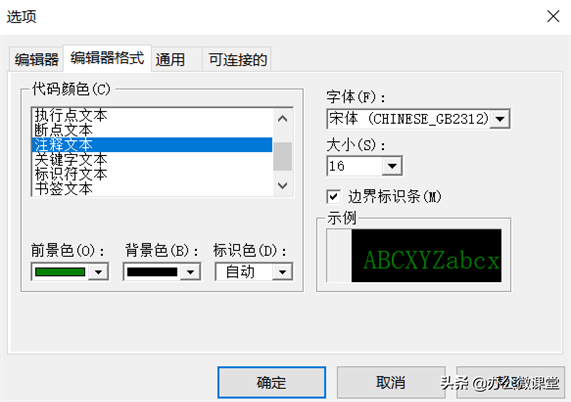Click the green foreground color swatch

pyautogui.click(x=60, y=272)
